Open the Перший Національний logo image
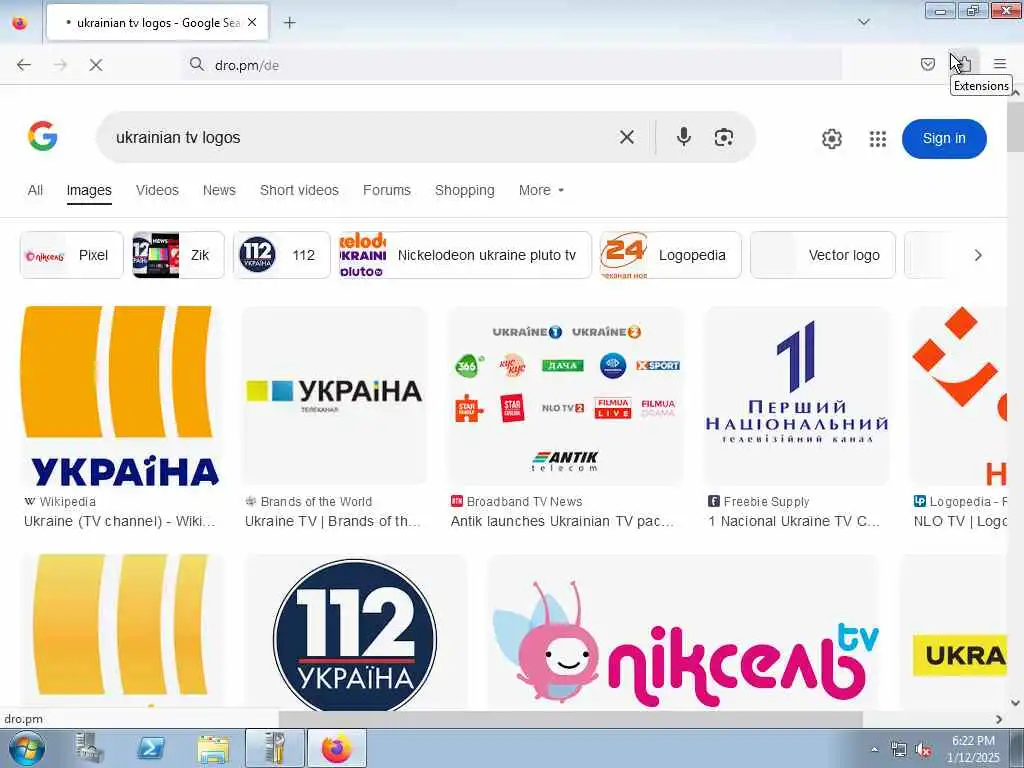 (x=796, y=396)
